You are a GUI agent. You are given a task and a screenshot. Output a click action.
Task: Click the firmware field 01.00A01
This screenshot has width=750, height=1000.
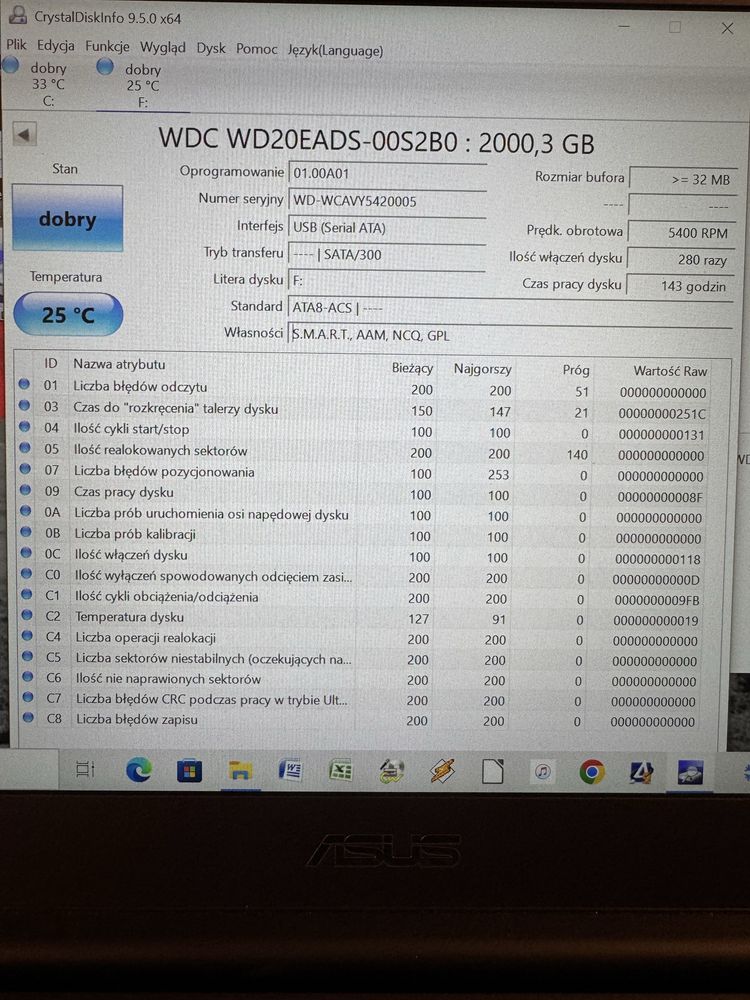tap(387, 173)
